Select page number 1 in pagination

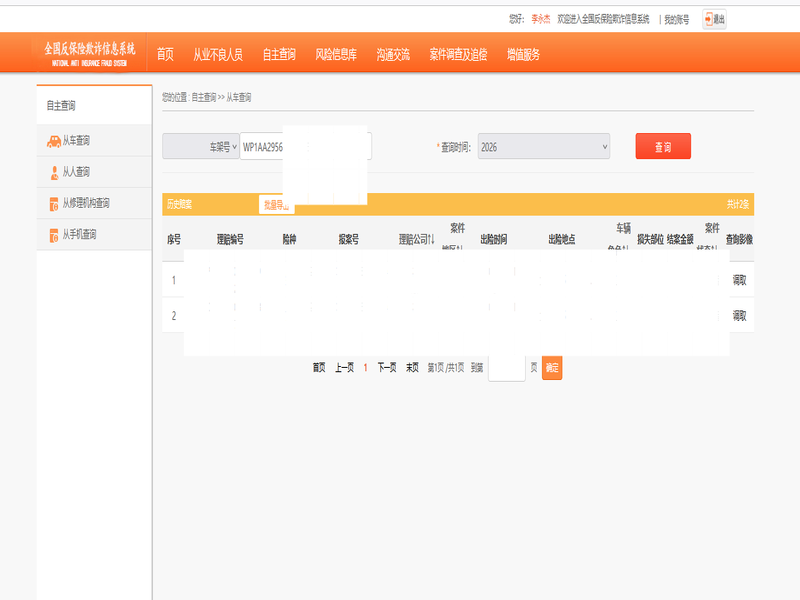[x=365, y=367]
